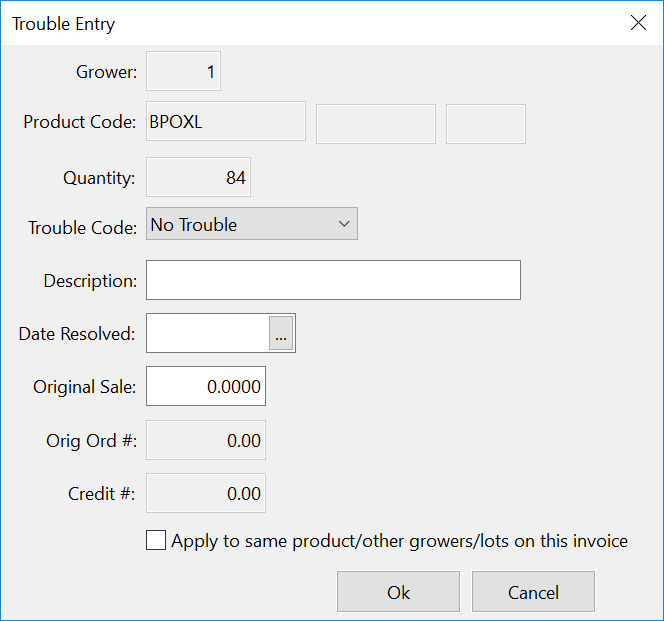The image size is (664, 621).
Task: Select the Original Sale amount field
Action: (x=206, y=387)
